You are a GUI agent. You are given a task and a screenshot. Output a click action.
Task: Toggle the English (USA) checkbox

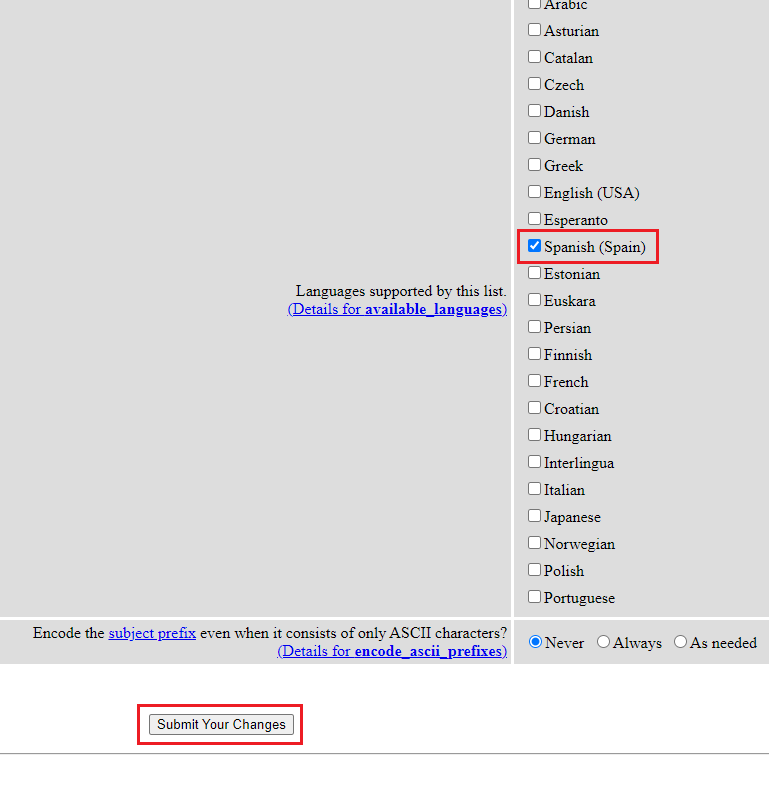click(535, 192)
